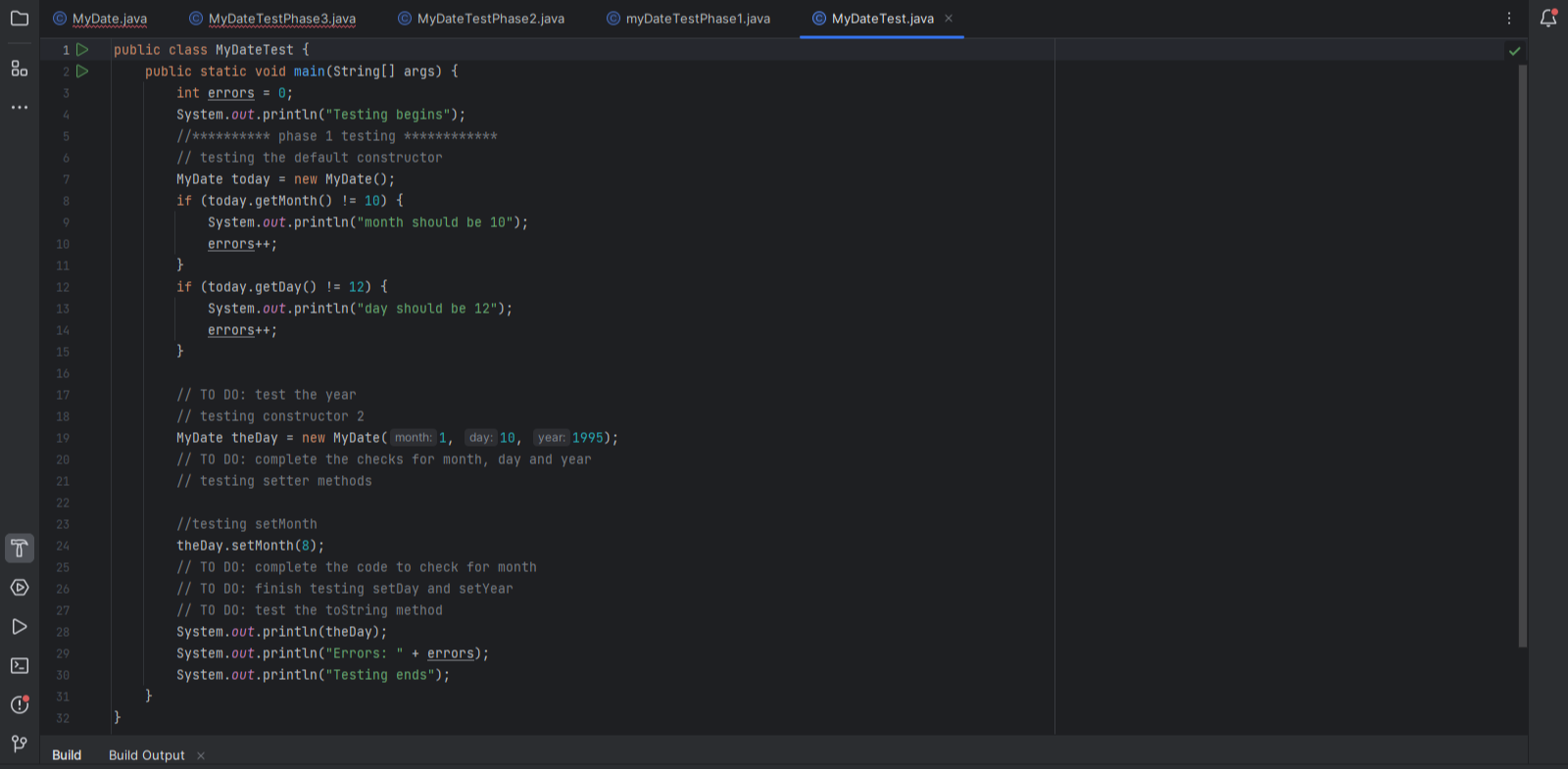Open the Problems tool window icon
The width and height of the screenshot is (1568, 769).
click(x=19, y=704)
